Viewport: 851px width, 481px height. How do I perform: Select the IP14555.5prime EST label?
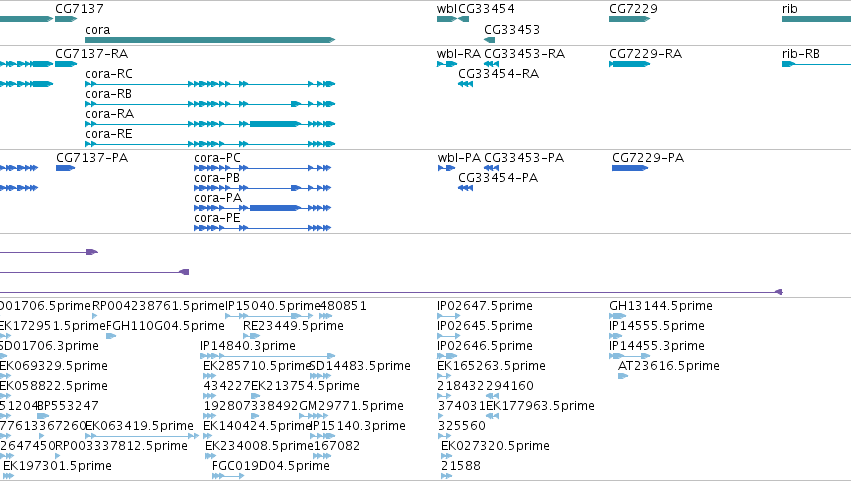(657, 326)
